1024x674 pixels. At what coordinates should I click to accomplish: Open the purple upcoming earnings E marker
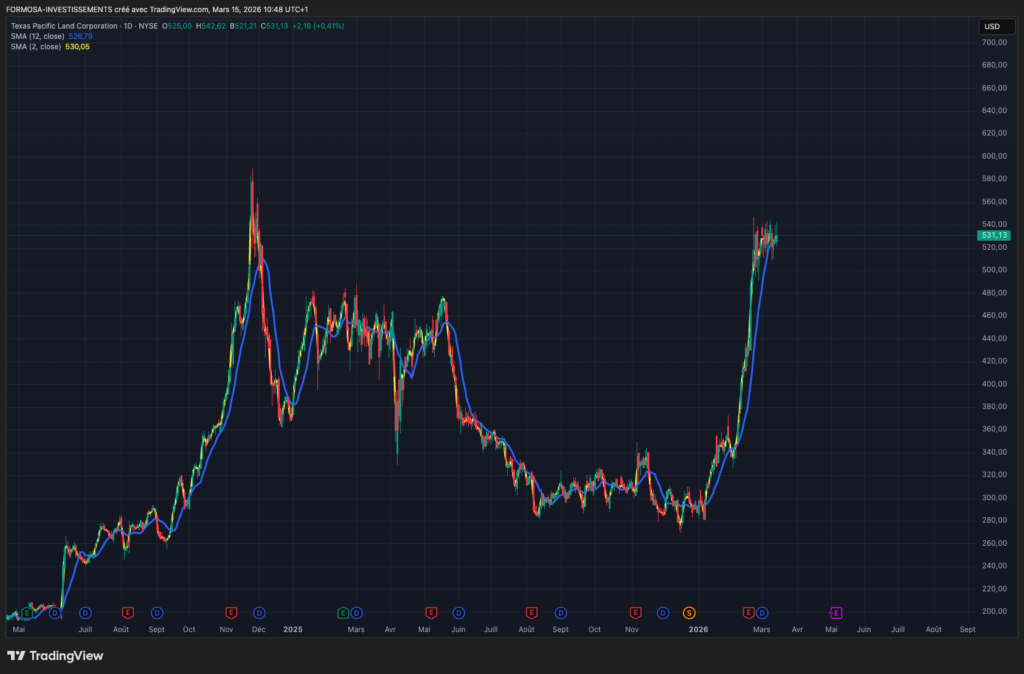(836, 612)
